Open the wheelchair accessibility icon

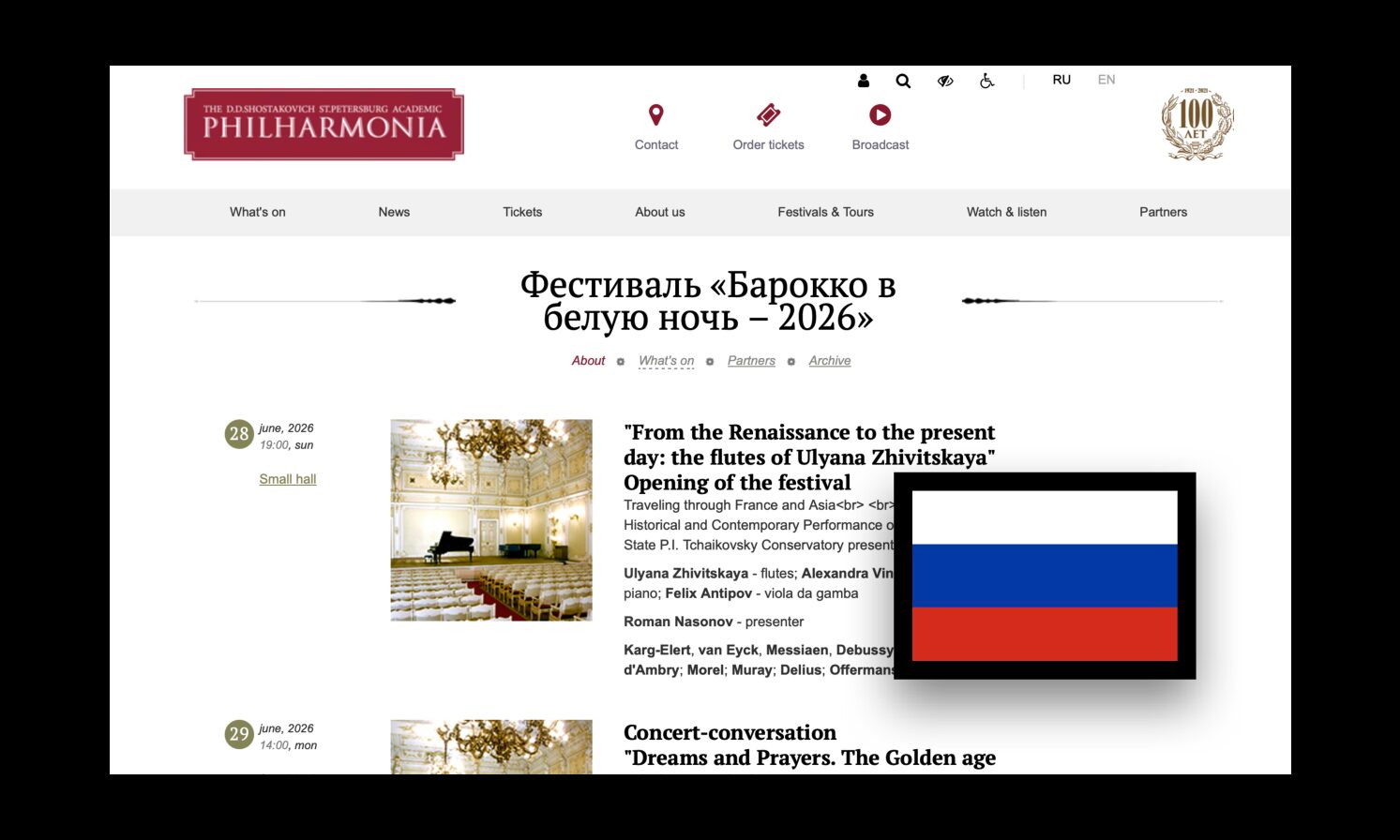point(986,81)
